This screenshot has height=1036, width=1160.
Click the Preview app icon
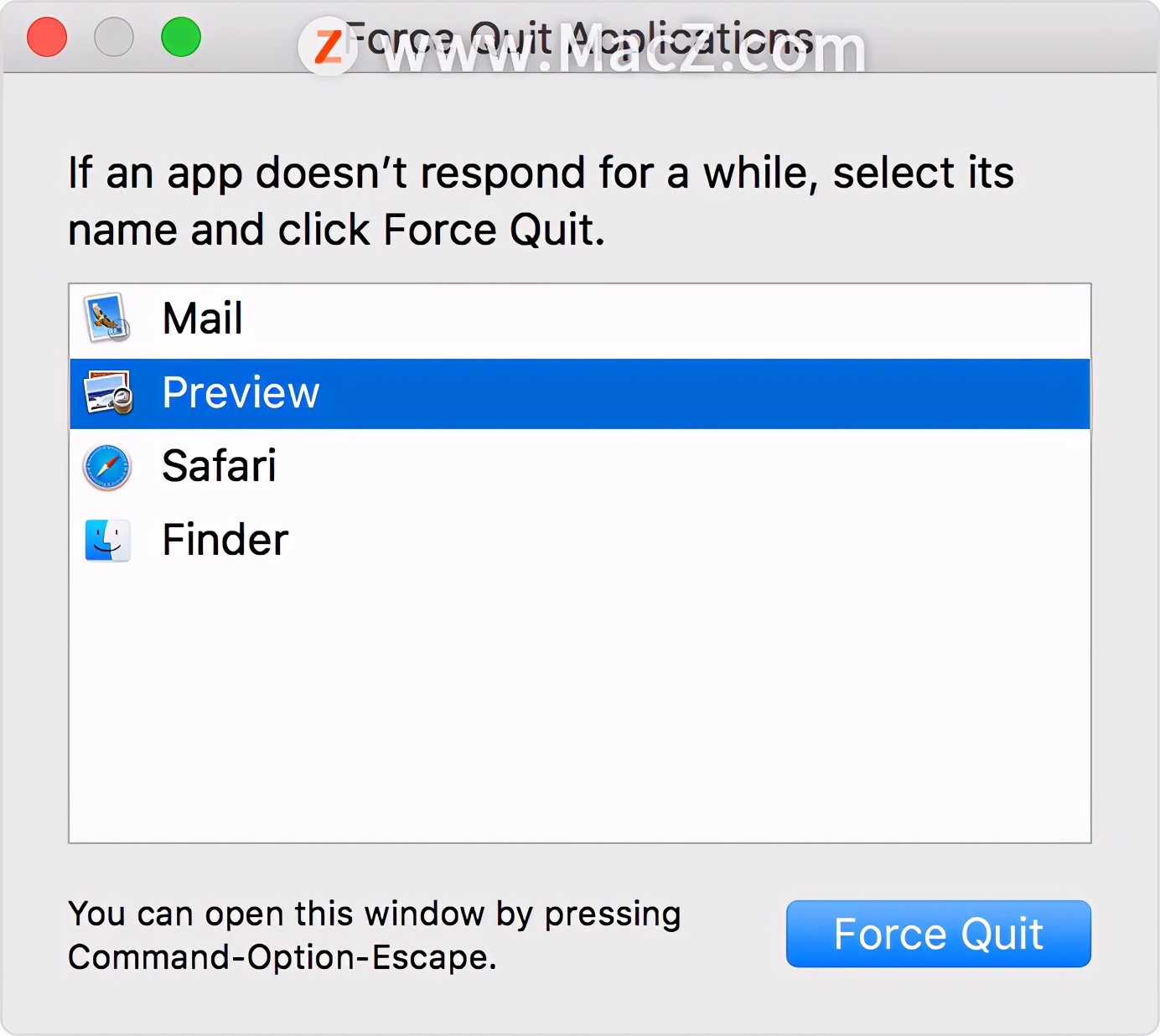[x=108, y=392]
